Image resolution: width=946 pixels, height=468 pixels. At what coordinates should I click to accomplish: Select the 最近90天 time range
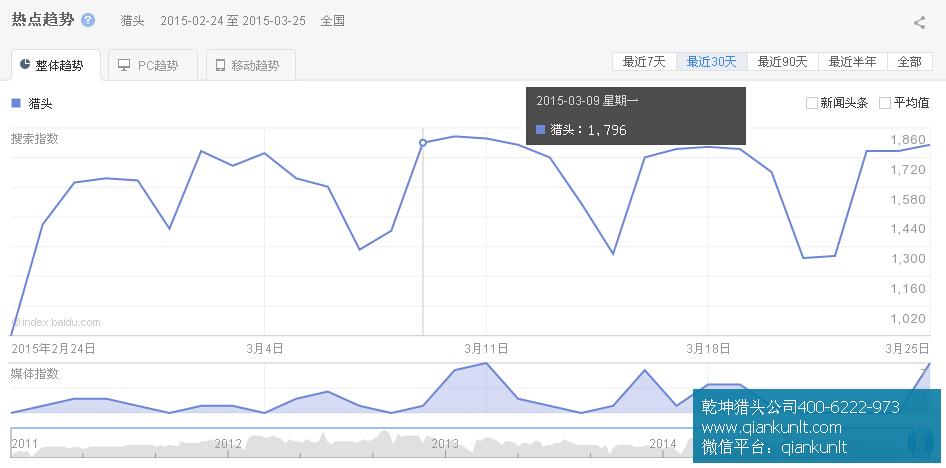[782, 61]
